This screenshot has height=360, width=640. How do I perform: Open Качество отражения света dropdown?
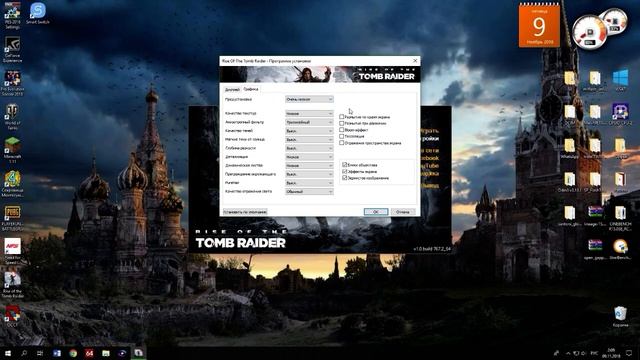309,191
